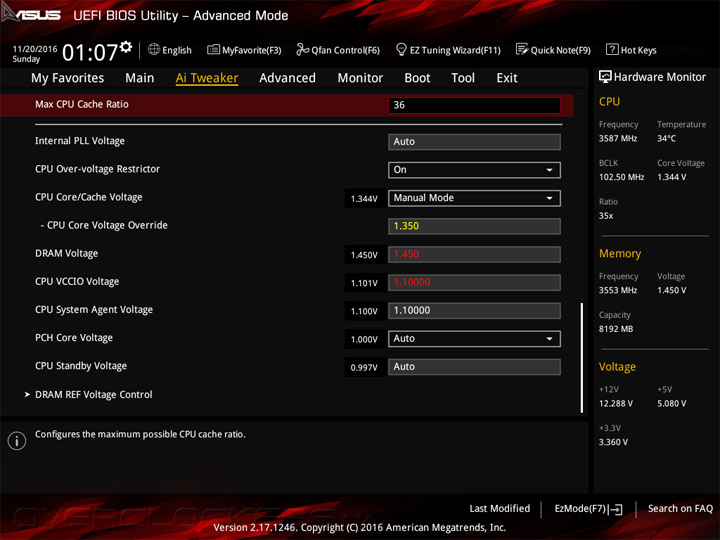
Task: Open the Tool tab
Action: [463, 78]
